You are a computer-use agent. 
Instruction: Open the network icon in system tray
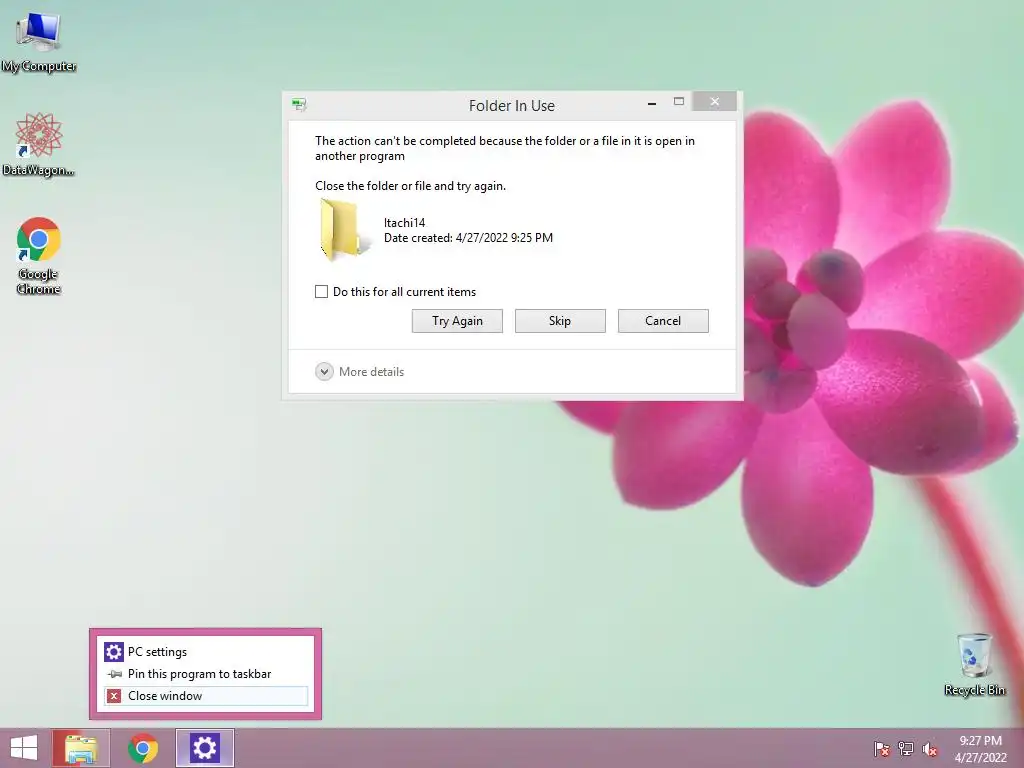point(906,749)
